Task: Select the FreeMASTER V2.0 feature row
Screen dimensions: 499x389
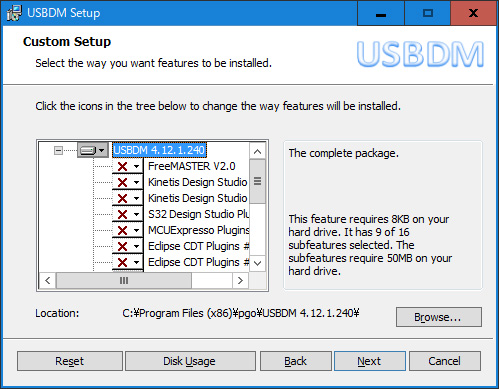Action: coord(192,166)
